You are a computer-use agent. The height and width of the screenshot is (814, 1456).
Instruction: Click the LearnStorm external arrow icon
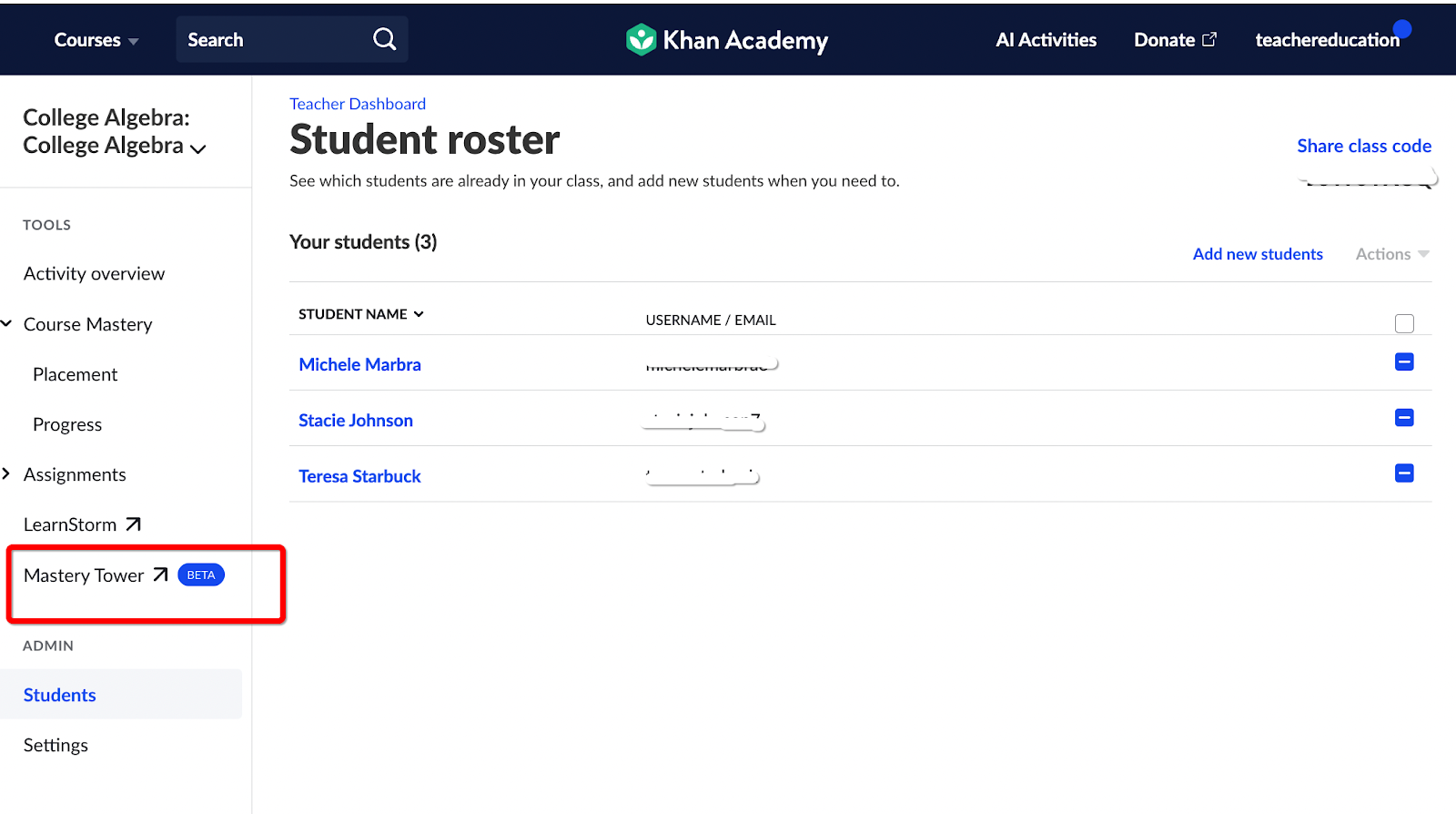[x=133, y=524]
